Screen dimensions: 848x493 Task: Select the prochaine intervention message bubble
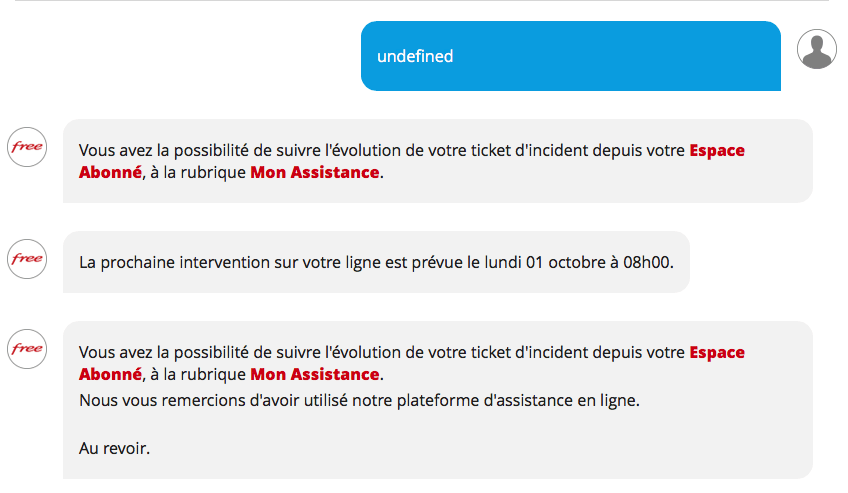376,262
